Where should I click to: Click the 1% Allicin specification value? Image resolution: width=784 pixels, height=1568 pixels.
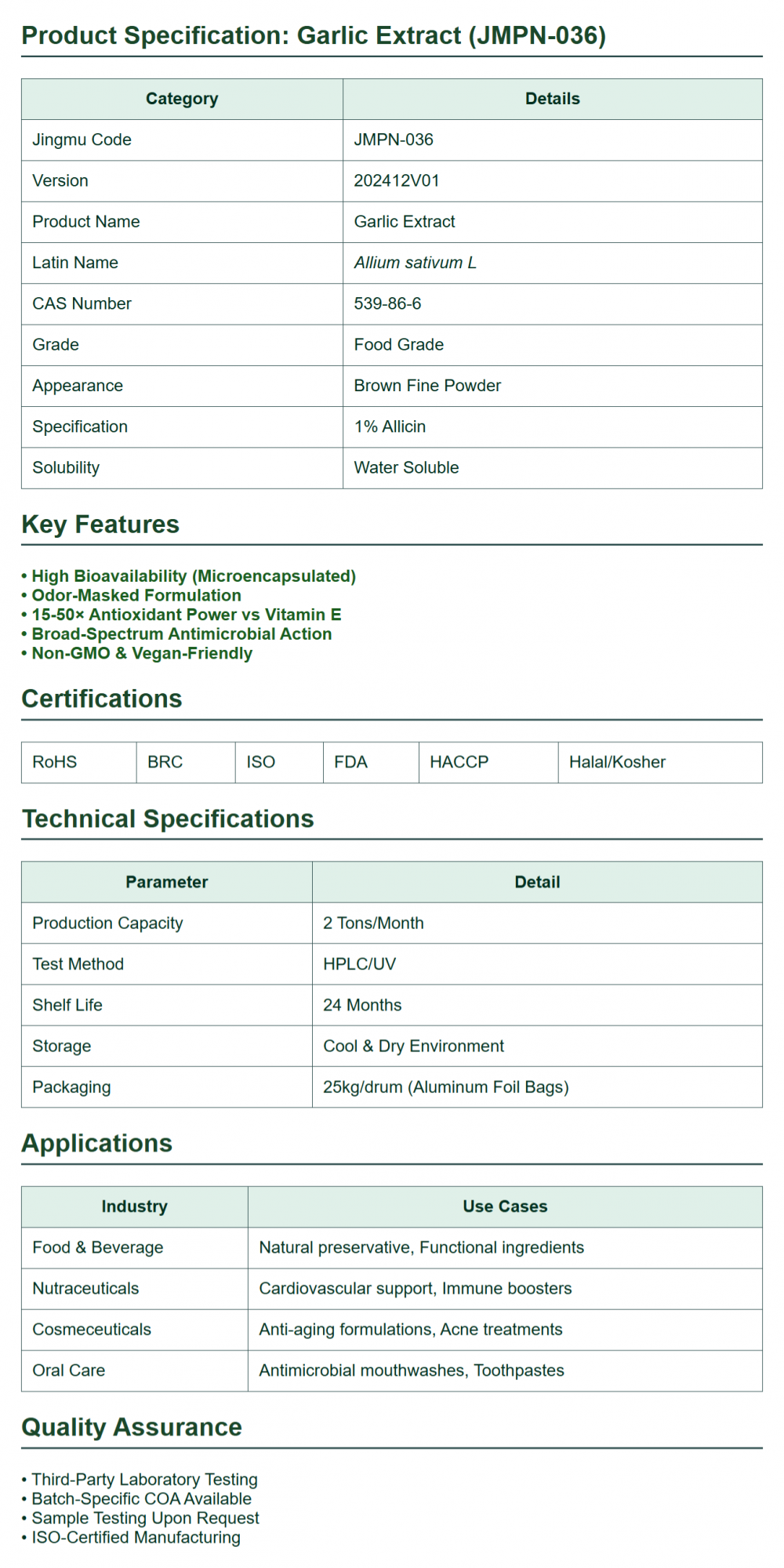(x=390, y=427)
